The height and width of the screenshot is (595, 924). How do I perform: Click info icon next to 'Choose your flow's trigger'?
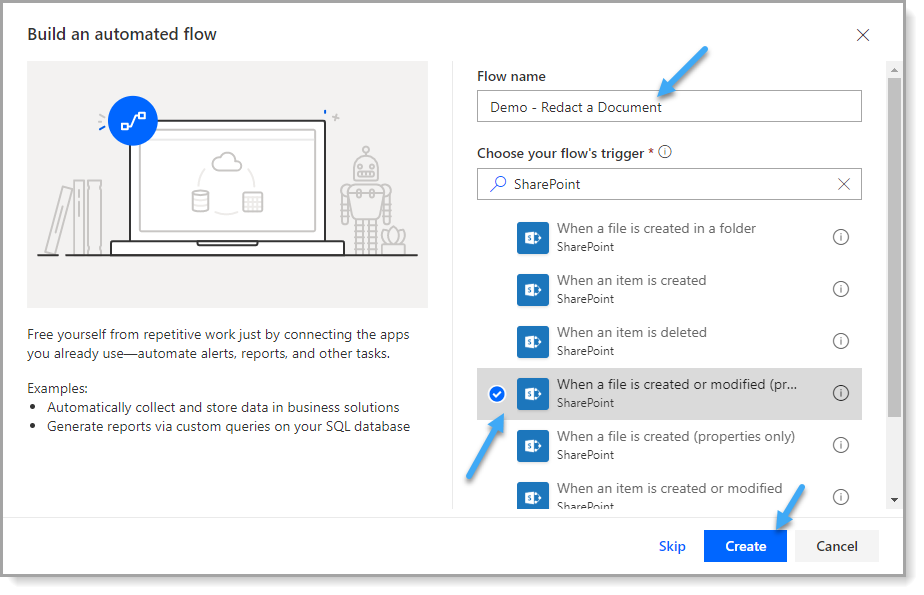[x=665, y=152]
